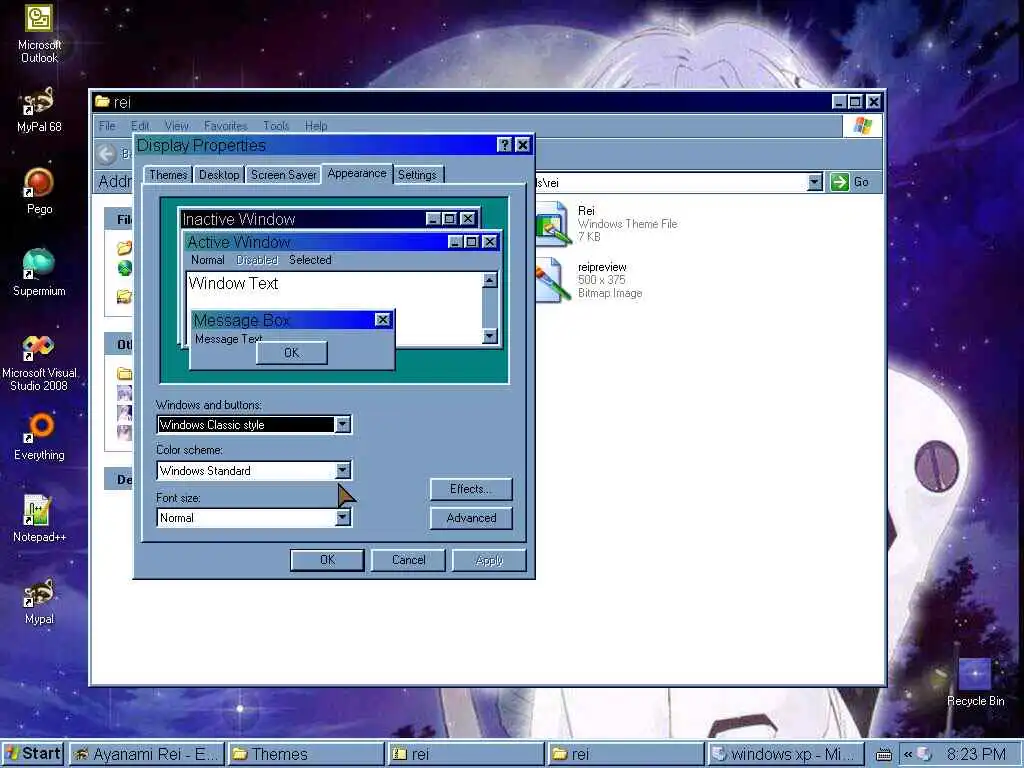The image size is (1024, 768).
Task: Switch to Themes folder taskbar button
Action: 306,754
